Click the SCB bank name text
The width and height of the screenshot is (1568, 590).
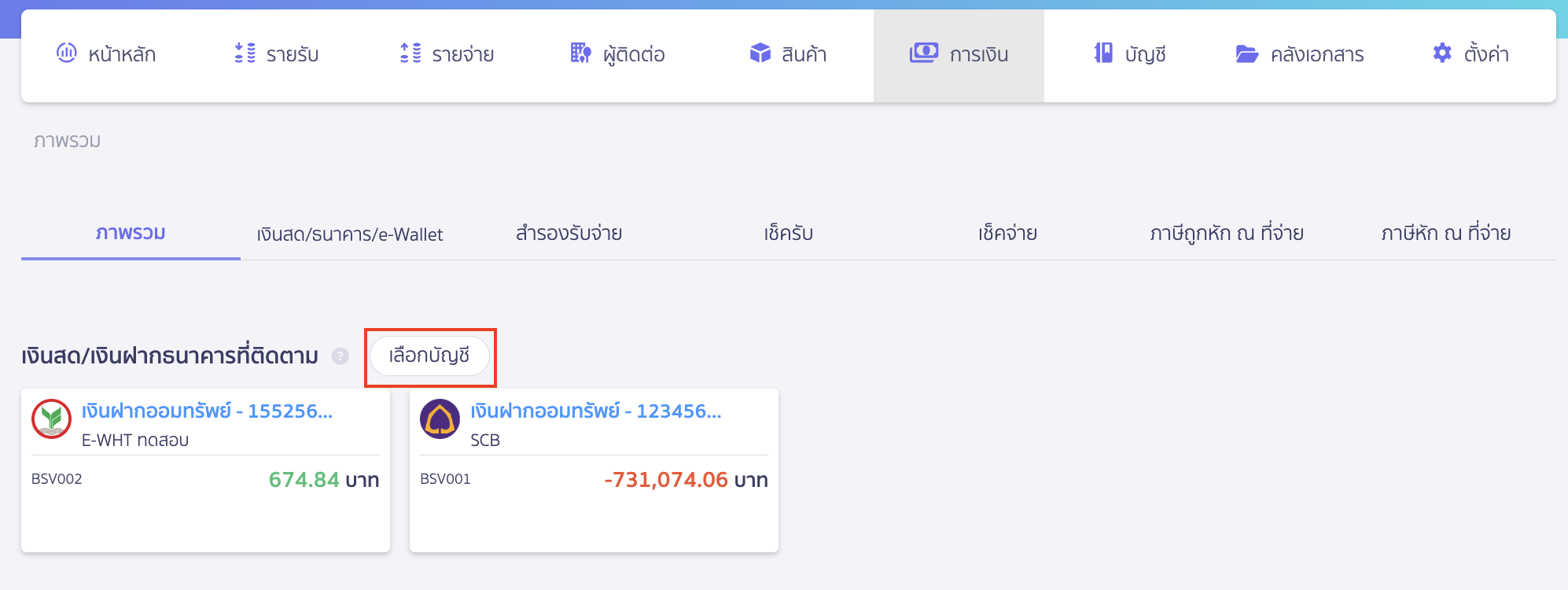point(485,441)
